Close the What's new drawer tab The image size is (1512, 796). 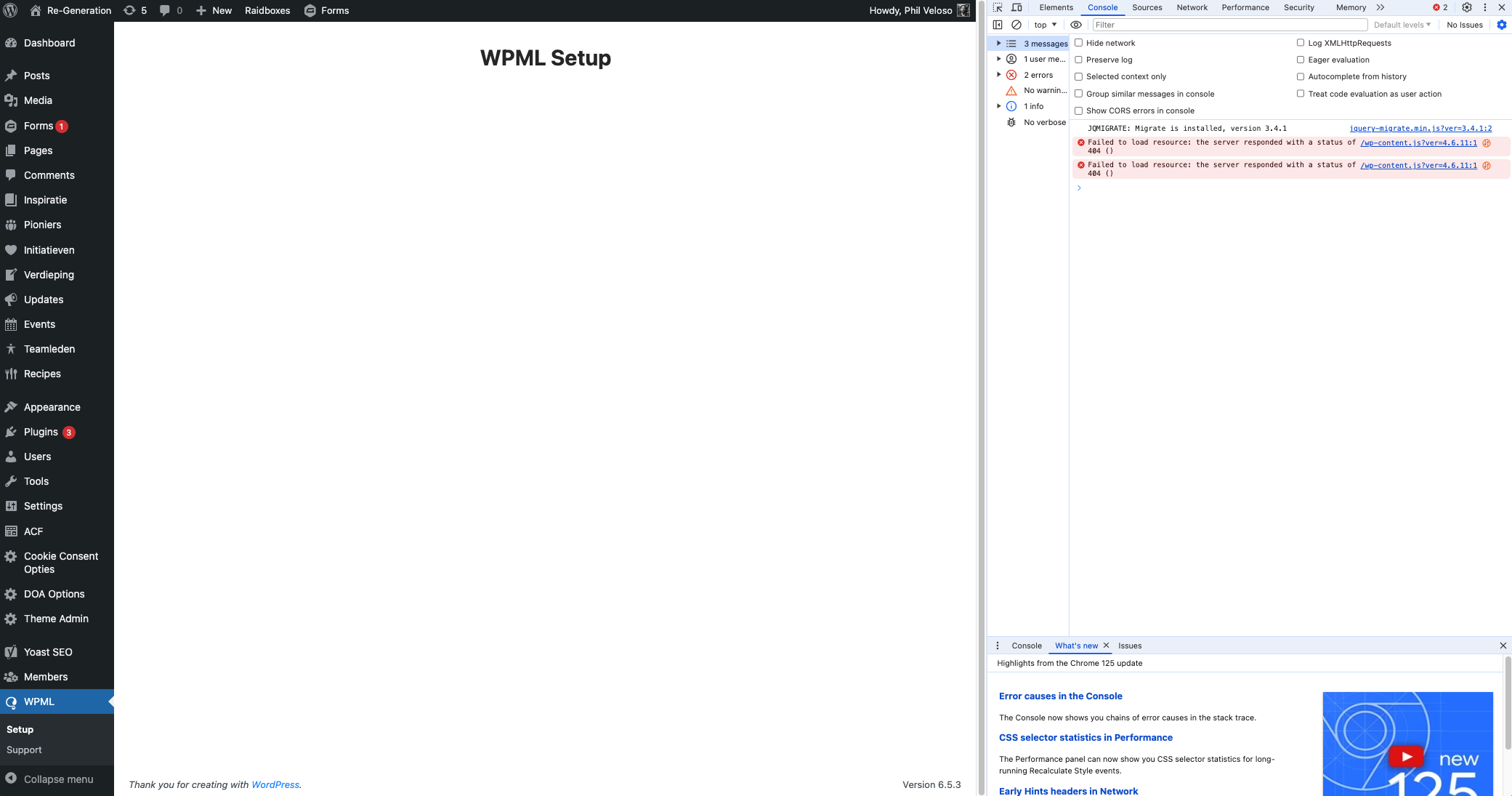(1107, 646)
